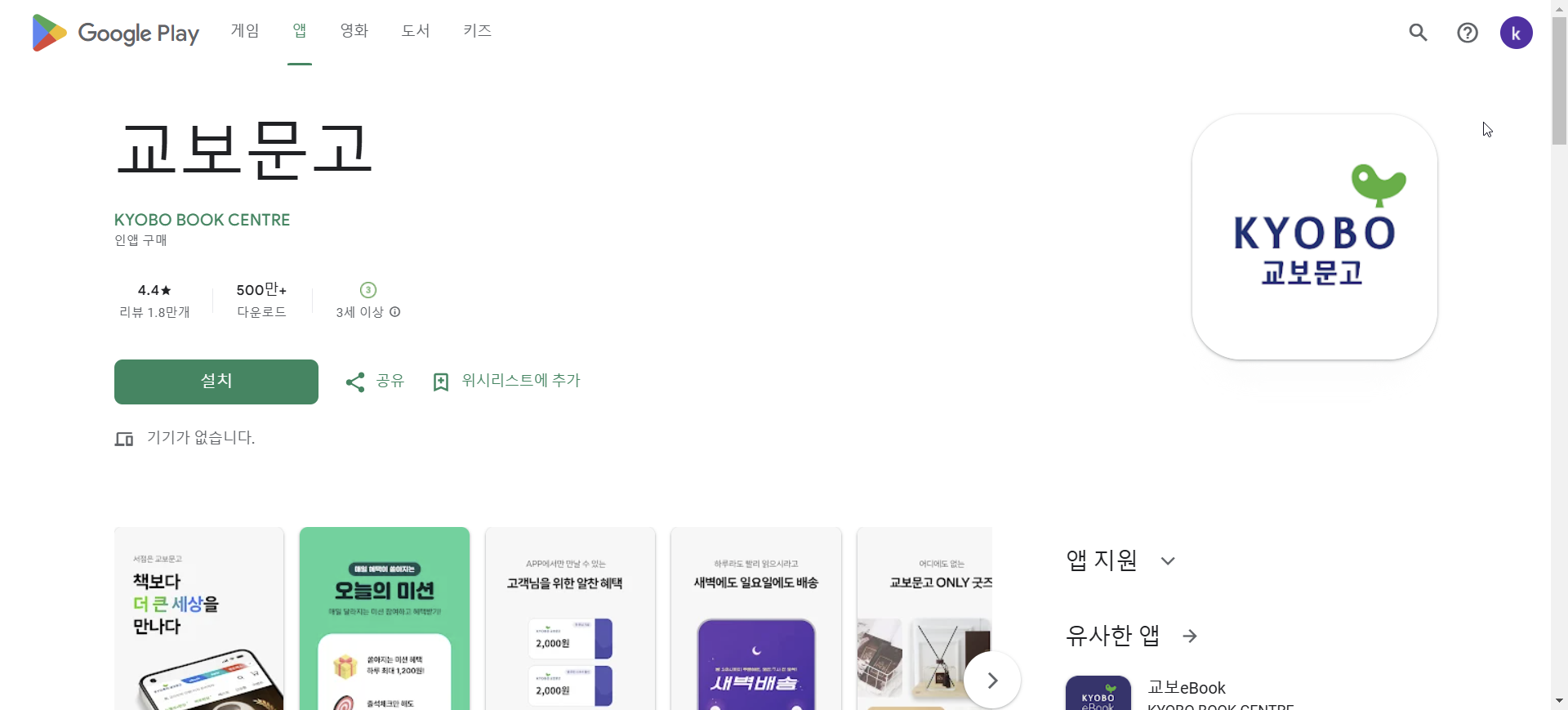Click the vertical scrollbar down arrow
The image size is (1568, 710).
click(x=1559, y=701)
